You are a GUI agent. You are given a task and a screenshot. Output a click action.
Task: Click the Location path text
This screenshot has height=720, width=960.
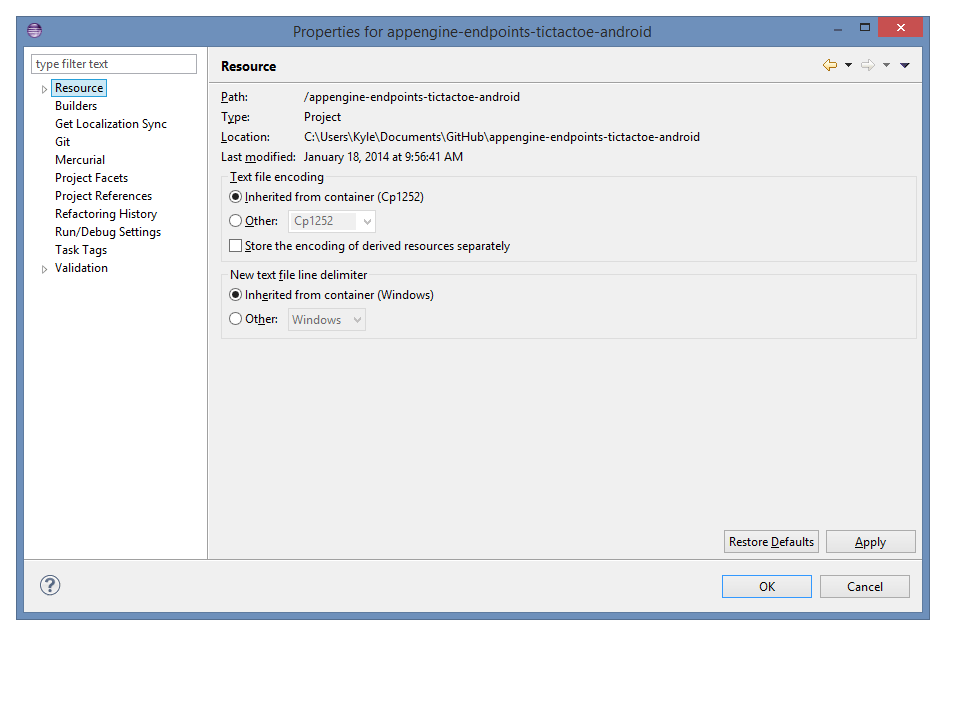click(502, 137)
